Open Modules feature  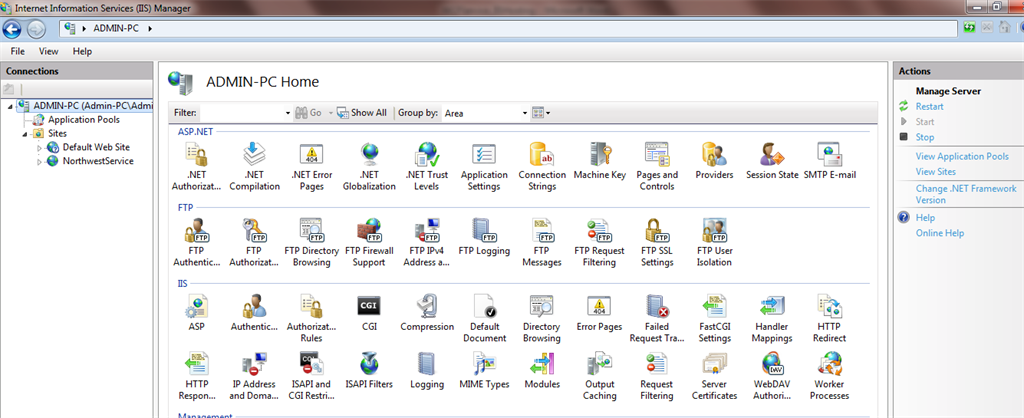[542, 370]
